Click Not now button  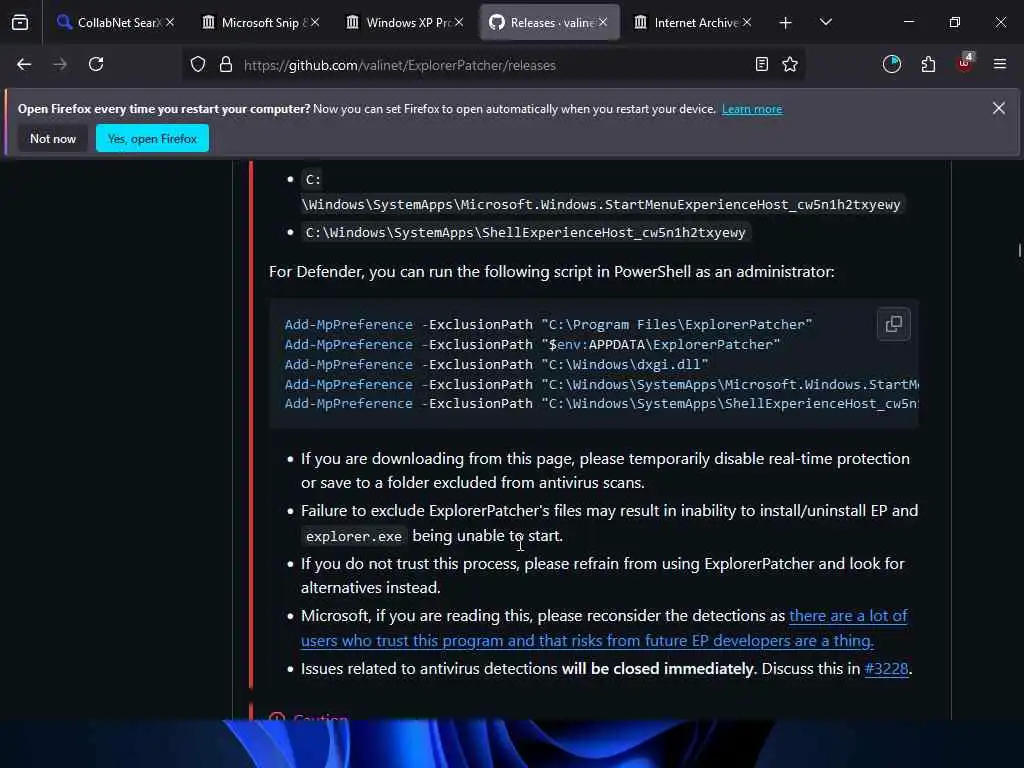[x=53, y=138]
